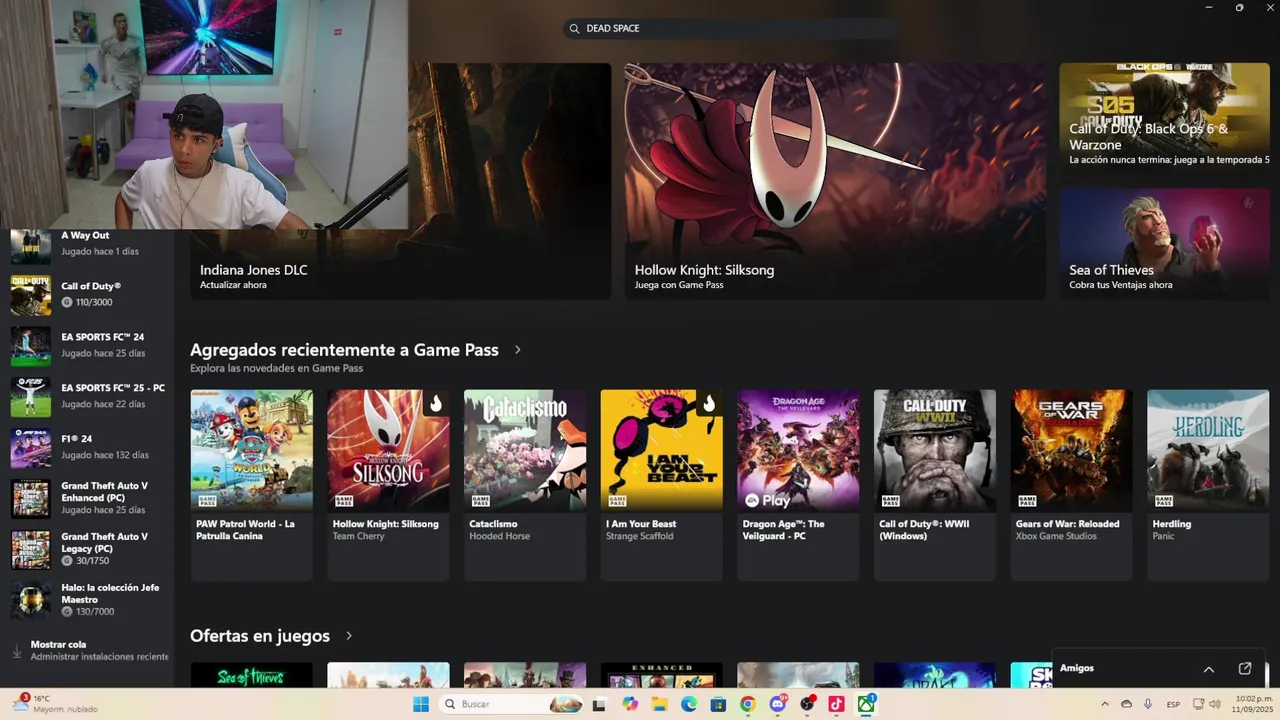Open TikTok from the taskbar

coord(837,704)
